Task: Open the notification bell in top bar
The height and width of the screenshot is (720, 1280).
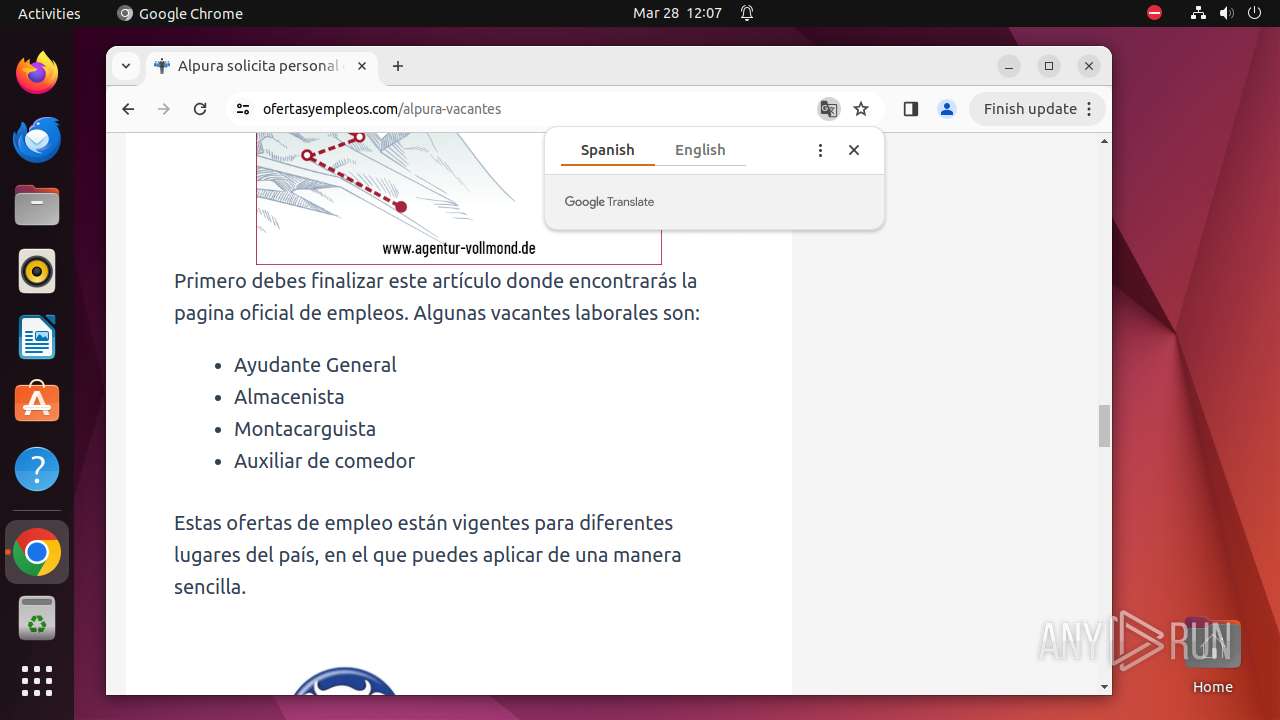Action: pos(747,13)
